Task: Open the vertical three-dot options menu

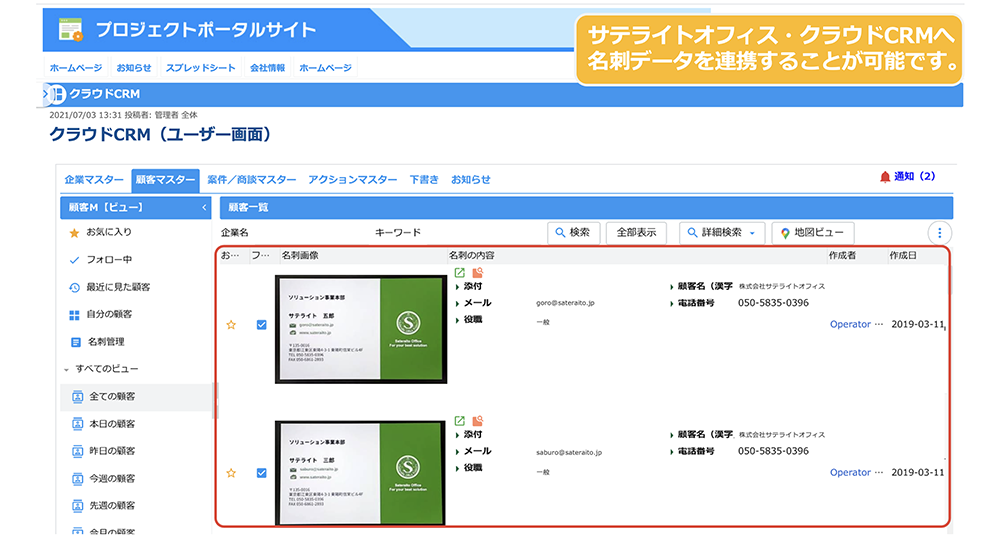Action: click(939, 233)
